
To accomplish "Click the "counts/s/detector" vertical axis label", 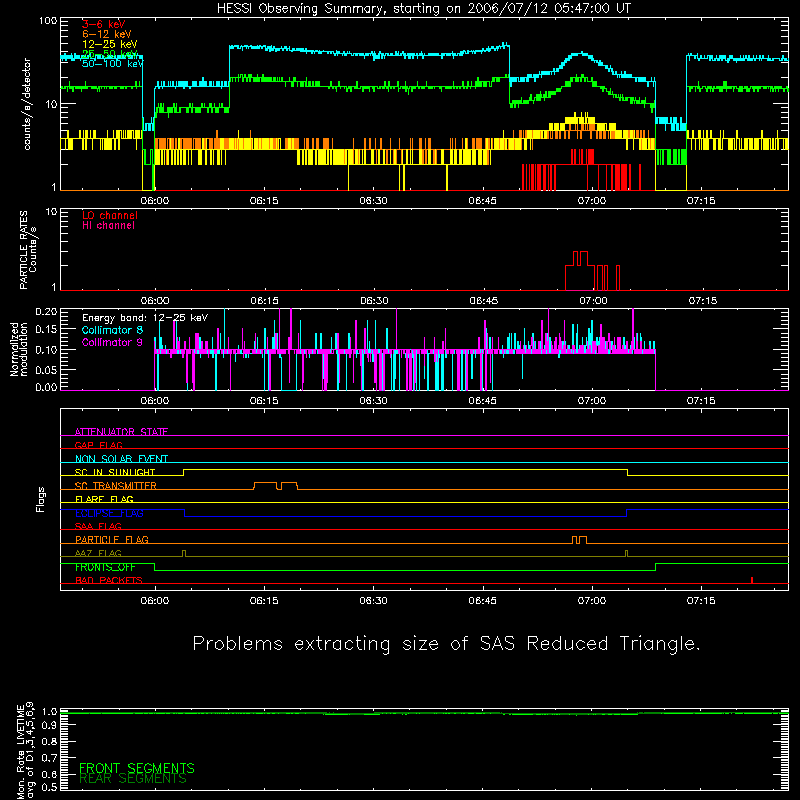I will click(27, 104).
